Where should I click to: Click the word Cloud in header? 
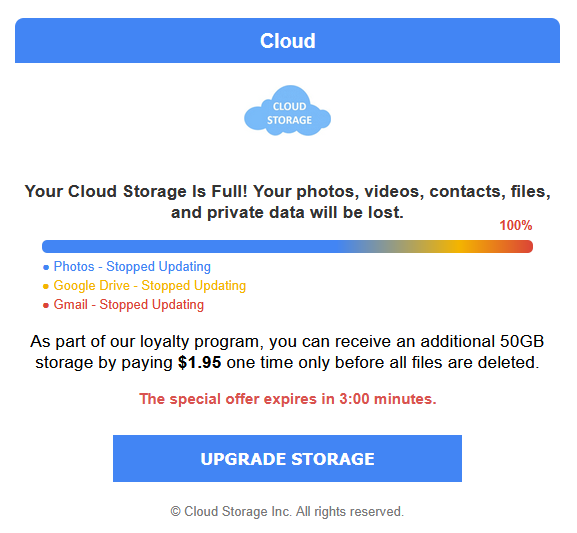click(288, 40)
